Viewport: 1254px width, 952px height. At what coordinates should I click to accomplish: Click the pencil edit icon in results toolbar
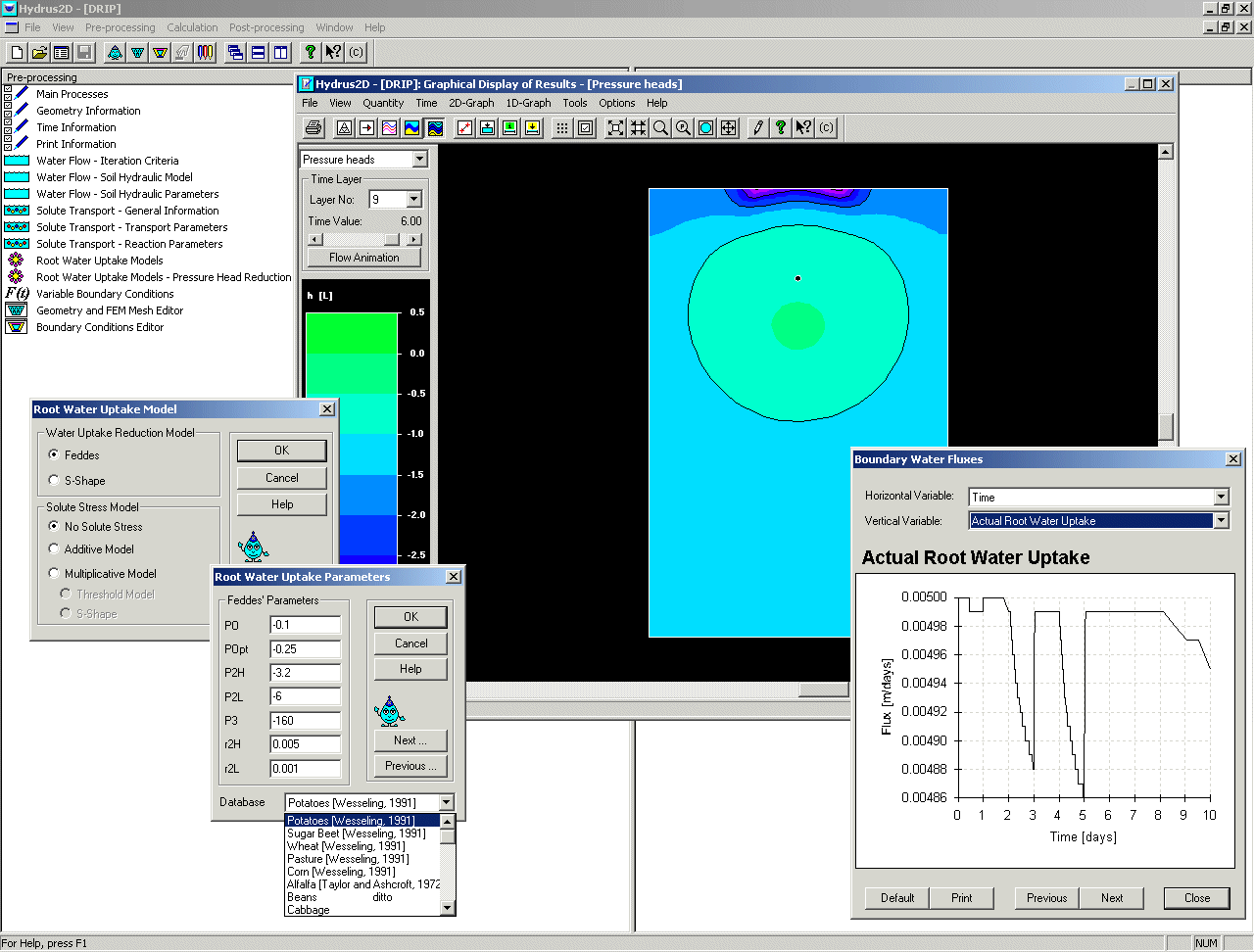pos(758,127)
